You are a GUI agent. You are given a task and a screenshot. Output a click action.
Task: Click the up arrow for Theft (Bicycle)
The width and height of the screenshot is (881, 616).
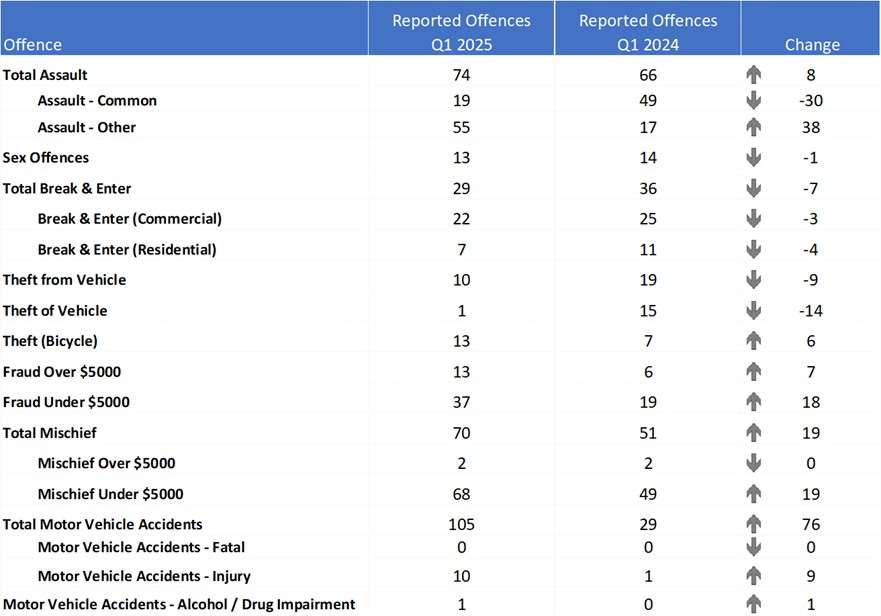(x=753, y=341)
